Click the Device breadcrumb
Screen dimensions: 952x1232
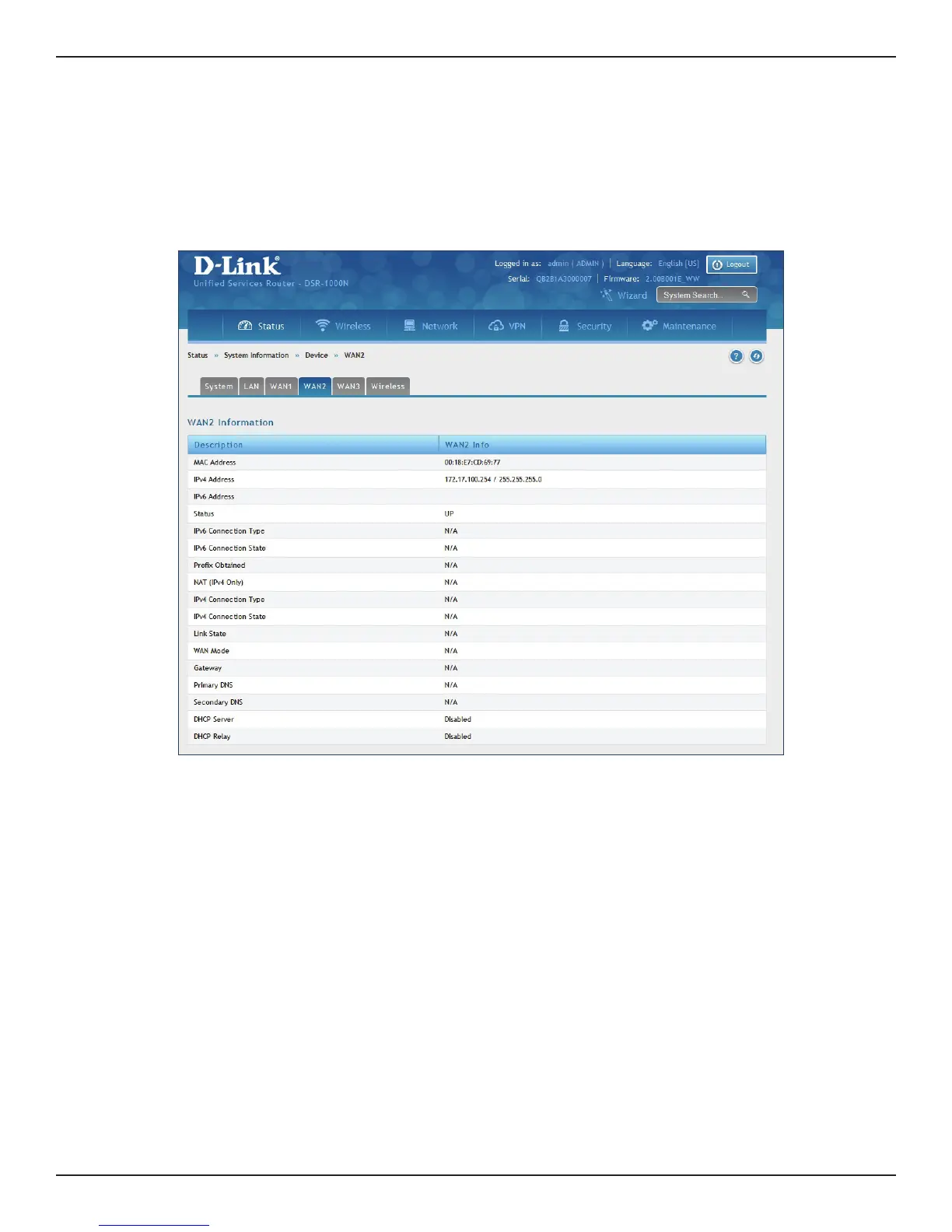coord(317,355)
